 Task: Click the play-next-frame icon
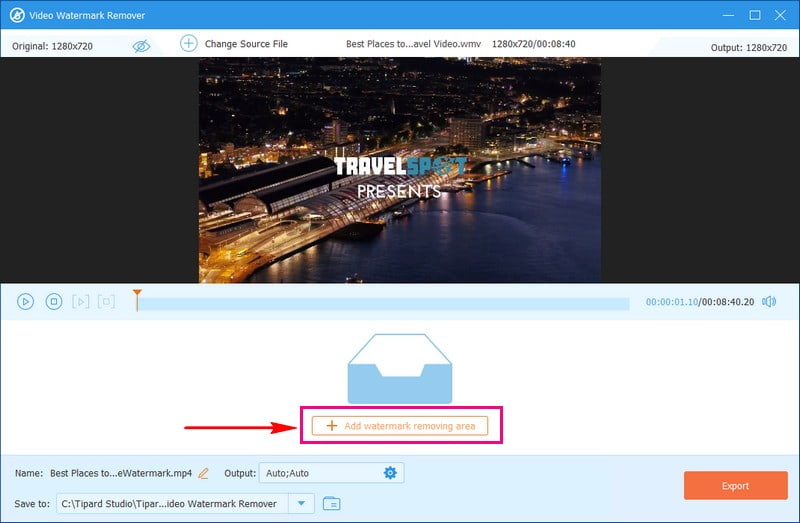pos(81,301)
